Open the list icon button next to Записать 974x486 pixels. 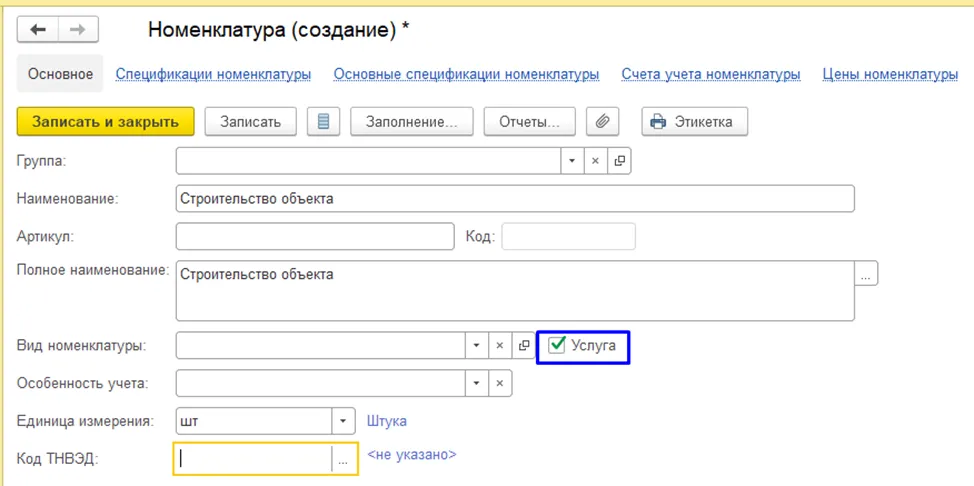pos(324,121)
